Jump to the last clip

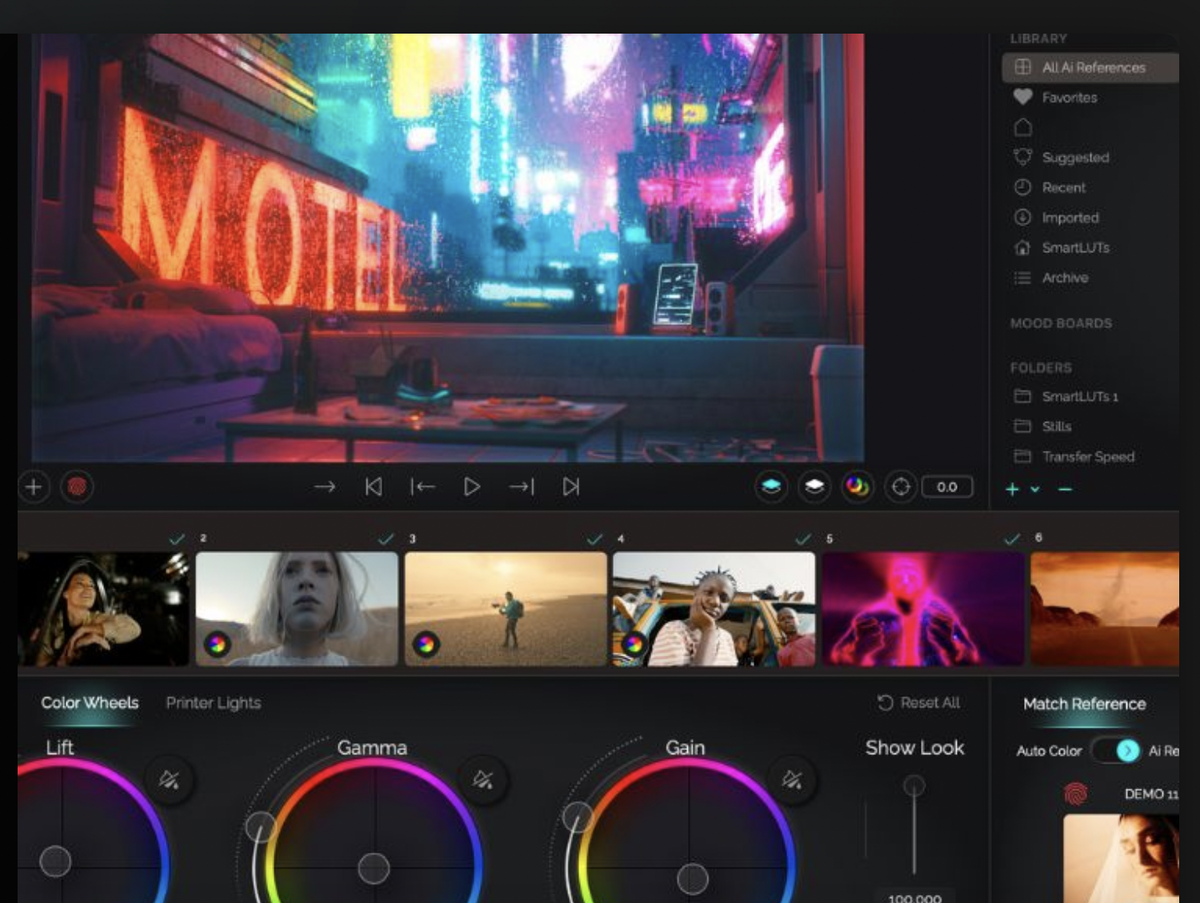coord(571,487)
